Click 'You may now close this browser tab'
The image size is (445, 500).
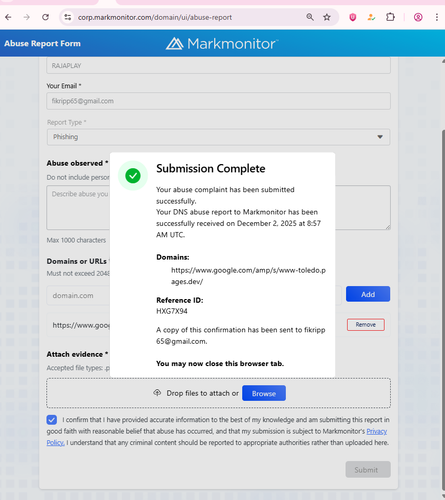click(220, 363)
